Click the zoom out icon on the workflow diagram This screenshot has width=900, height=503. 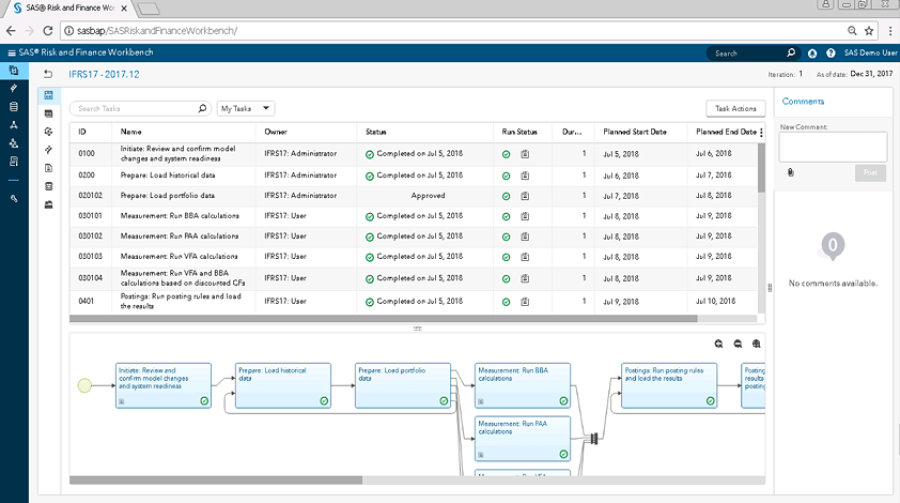738,344
